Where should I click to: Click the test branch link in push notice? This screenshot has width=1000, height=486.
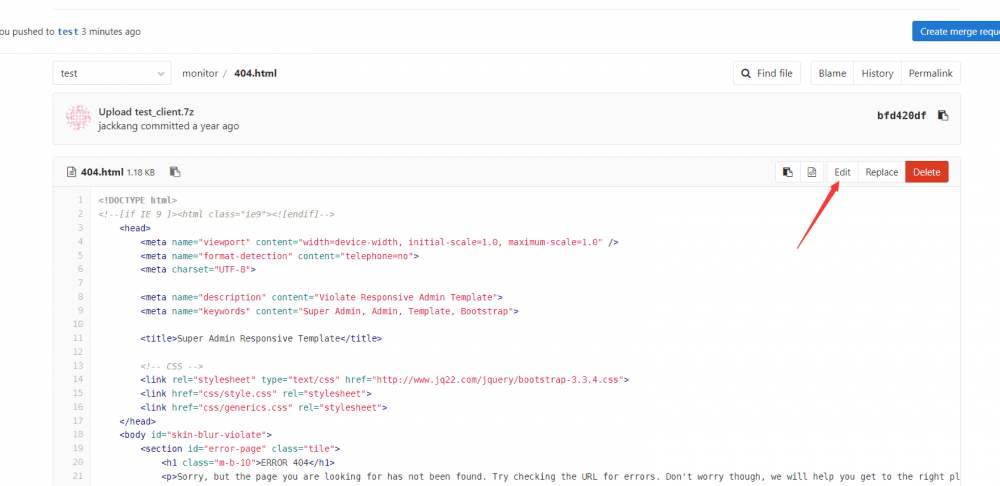pyautogui.click(x=68, y=31)
